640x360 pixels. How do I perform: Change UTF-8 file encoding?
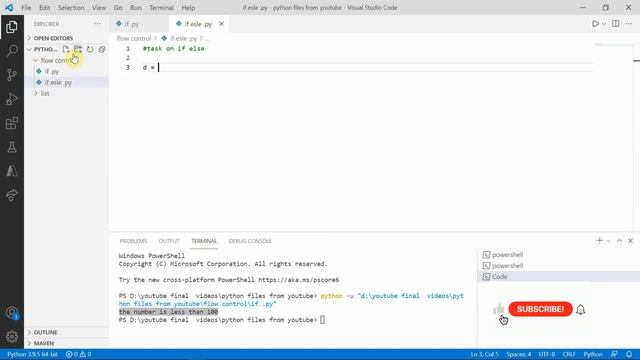(547, 354)
